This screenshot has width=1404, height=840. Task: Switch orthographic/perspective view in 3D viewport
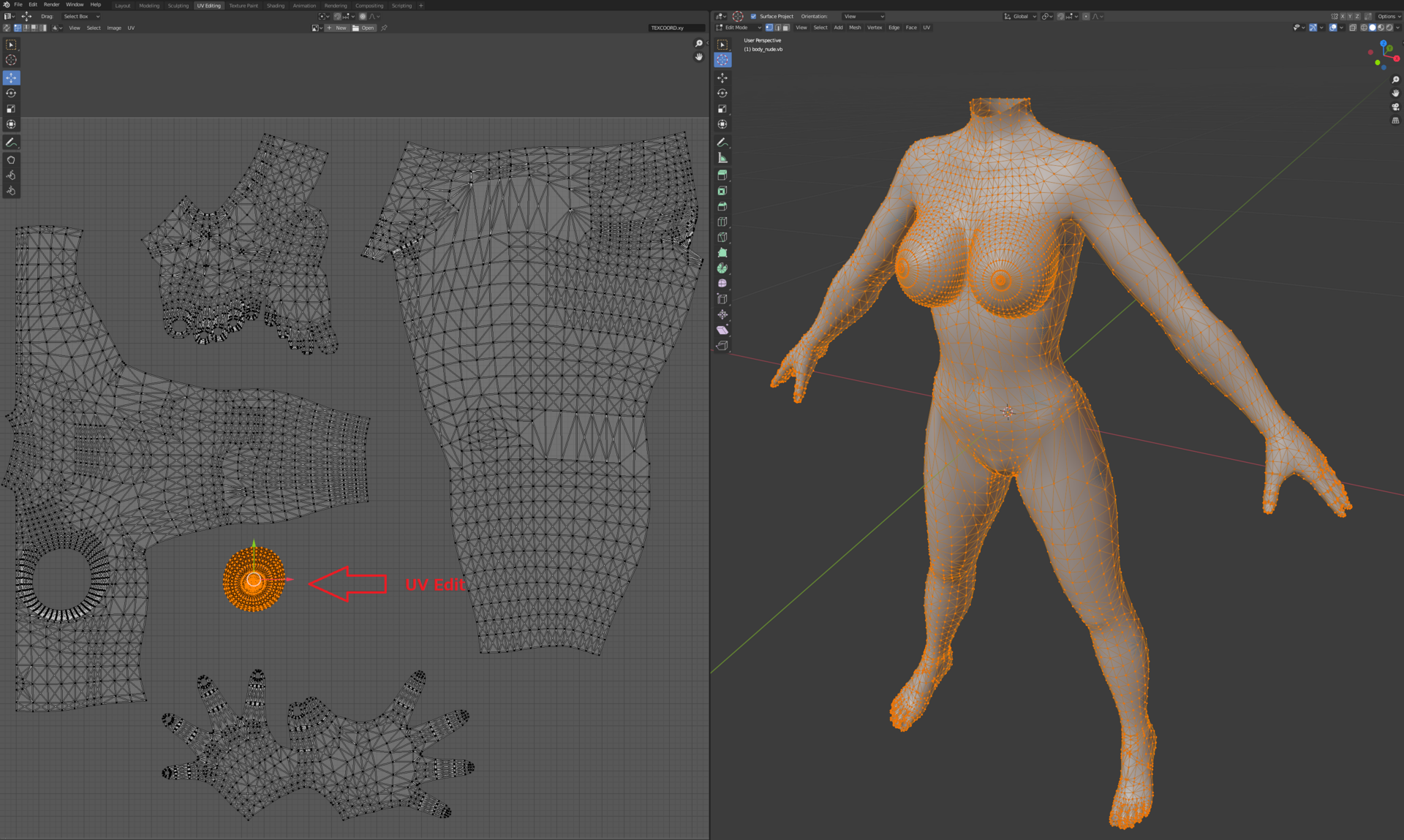[1395, 121]
